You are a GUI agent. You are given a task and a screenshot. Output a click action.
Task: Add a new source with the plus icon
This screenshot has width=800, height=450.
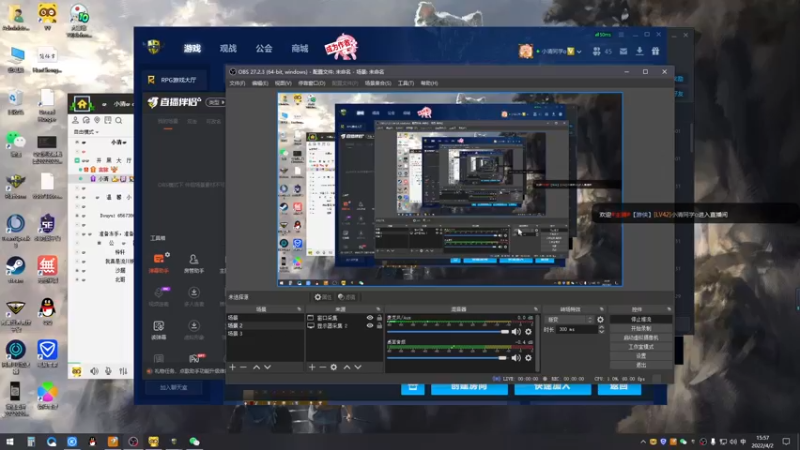312,367
